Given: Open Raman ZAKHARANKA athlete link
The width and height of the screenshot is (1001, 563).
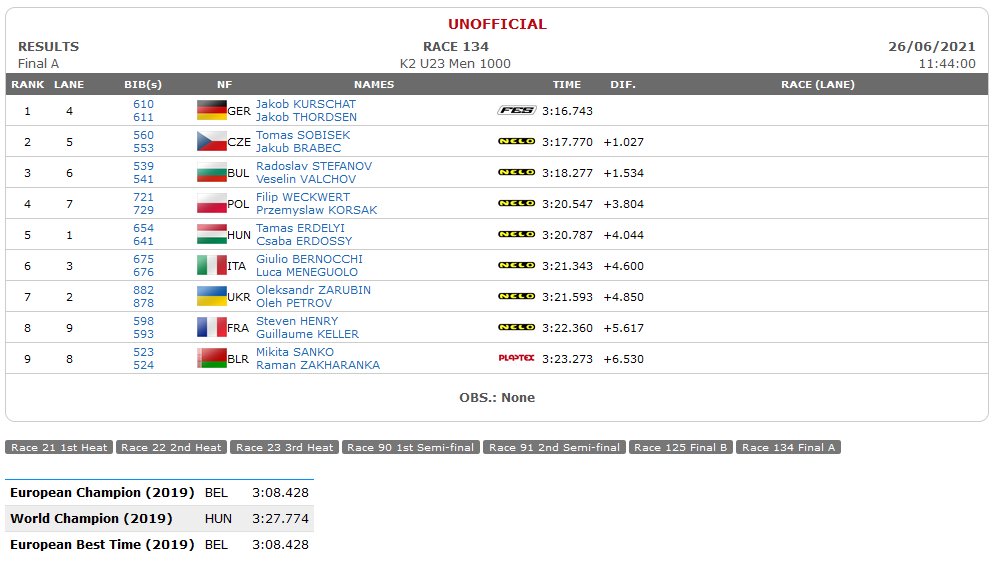Looking at the screenshot, I should pos(318,365).
